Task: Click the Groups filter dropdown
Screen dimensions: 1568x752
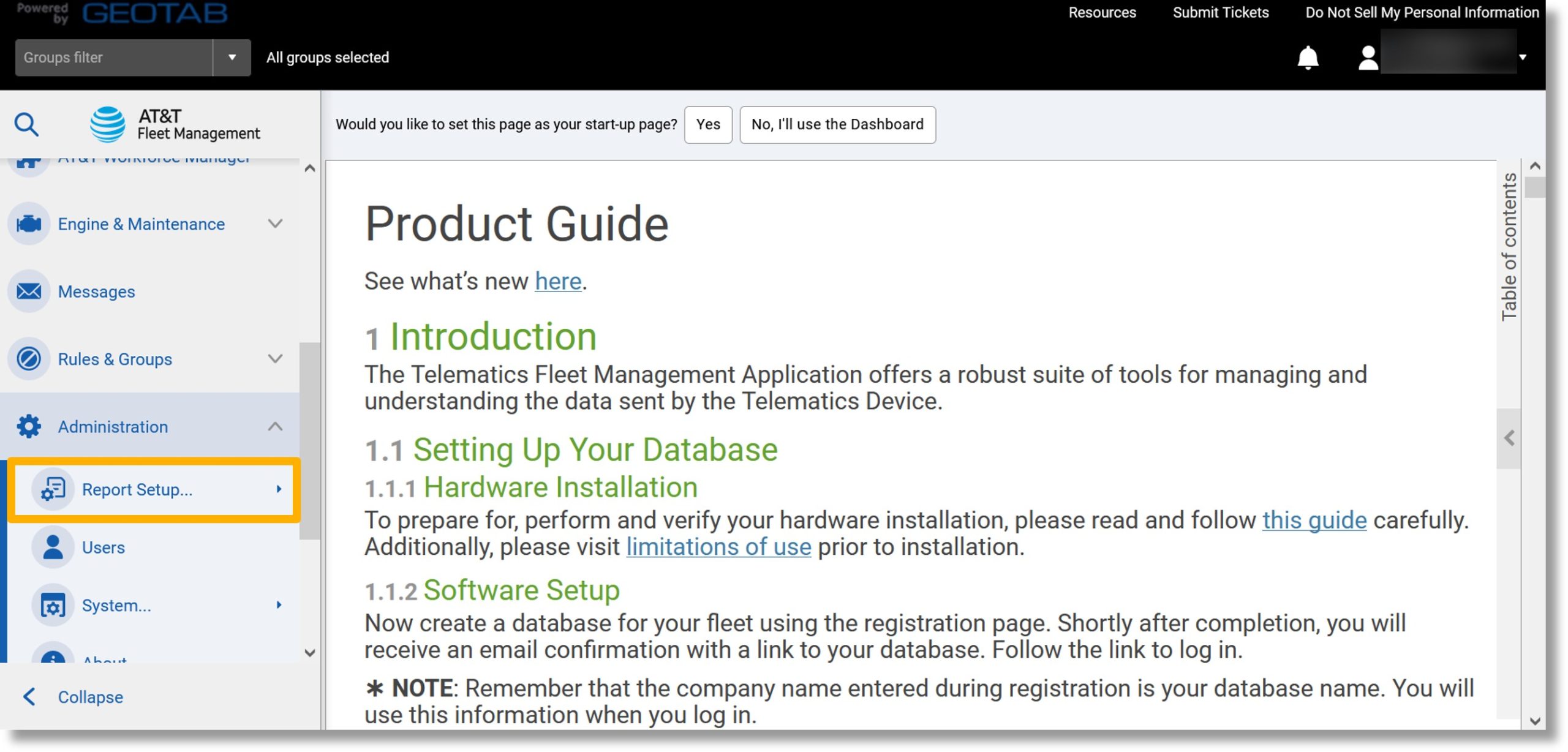Action: point(232,56)
